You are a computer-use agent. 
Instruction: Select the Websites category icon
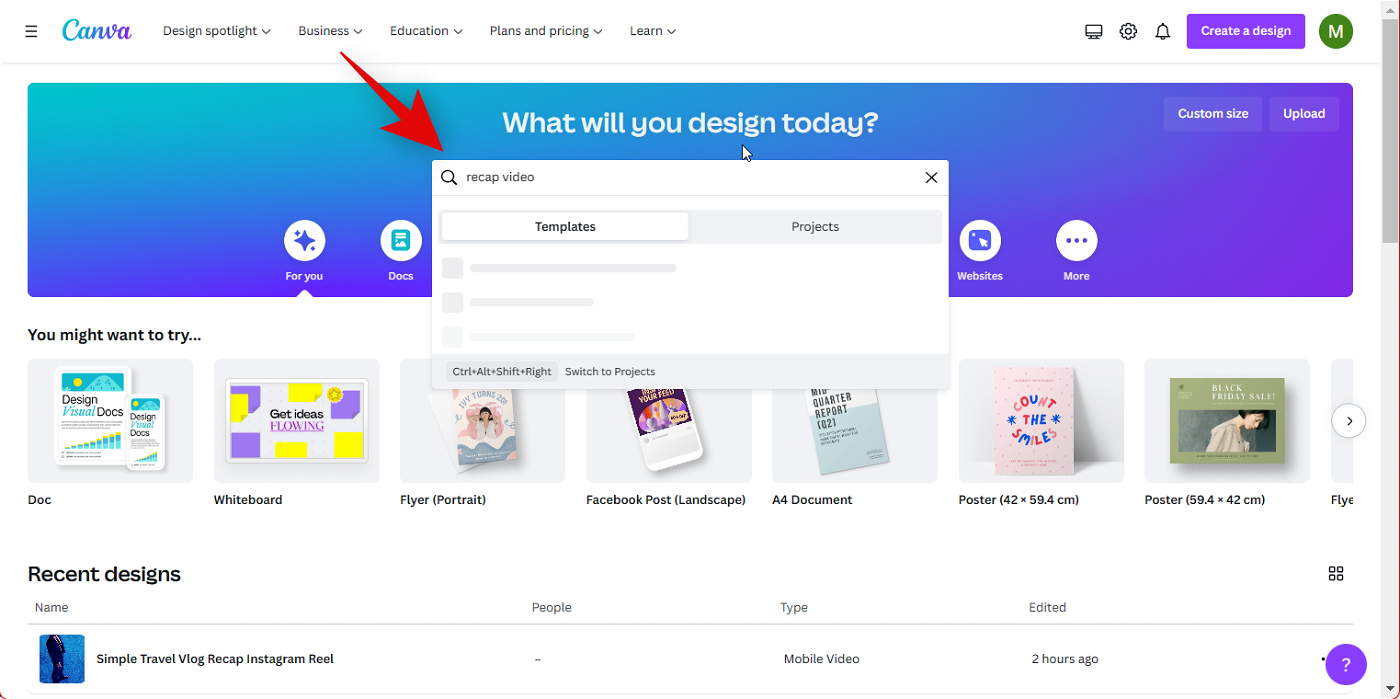click(x=980, y=241)
